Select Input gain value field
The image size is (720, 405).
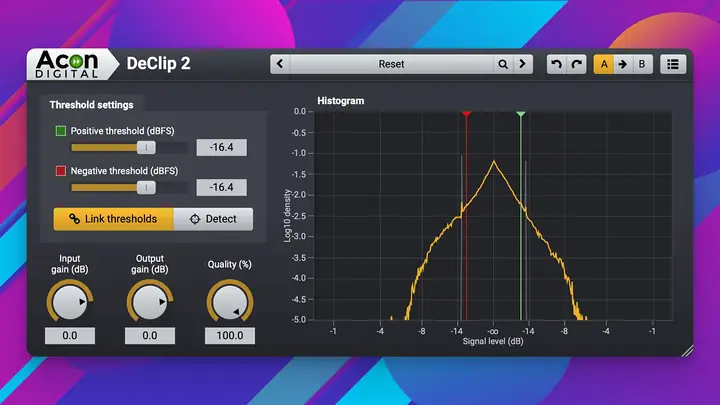point(70,336)
